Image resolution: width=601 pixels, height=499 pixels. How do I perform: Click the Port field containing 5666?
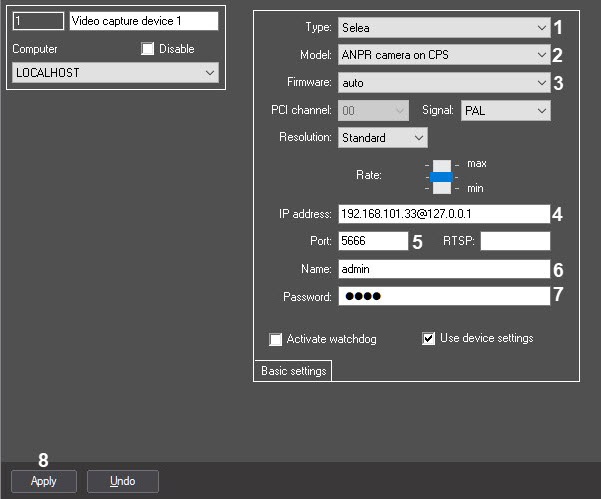[372, 241]
